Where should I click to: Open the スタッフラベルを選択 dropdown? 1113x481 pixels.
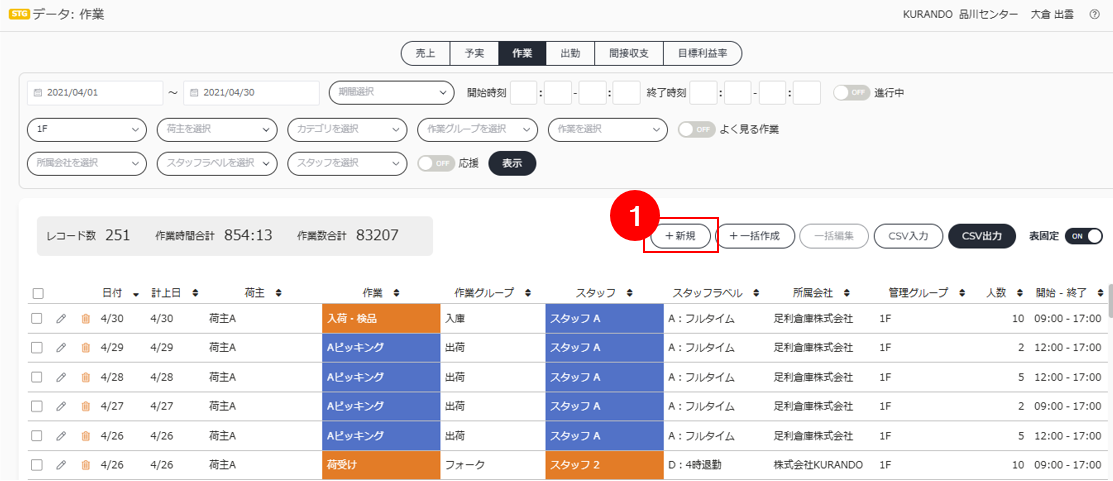point(217,163)
